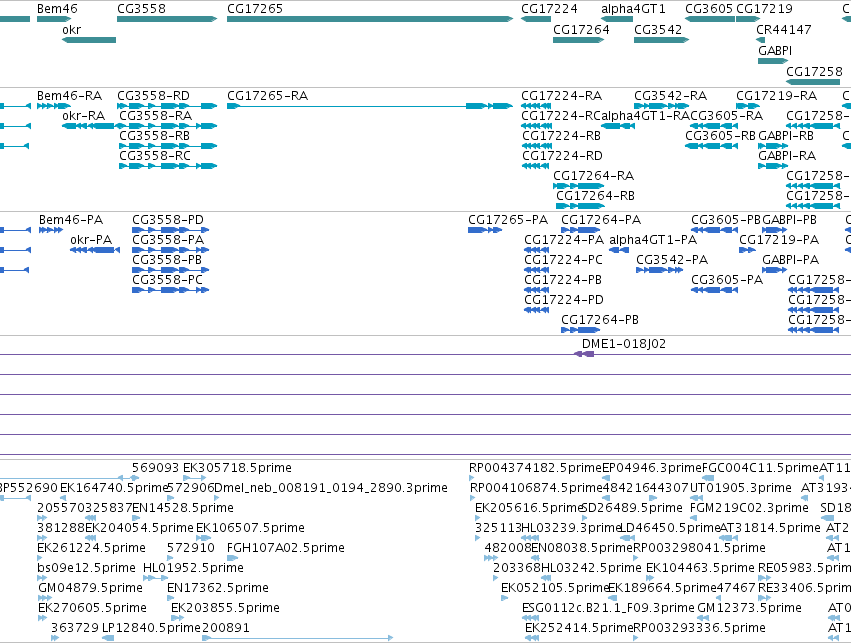The image size is (851, 643).
Task: Click transcript CG3605-RB
Action: [720, 136]
